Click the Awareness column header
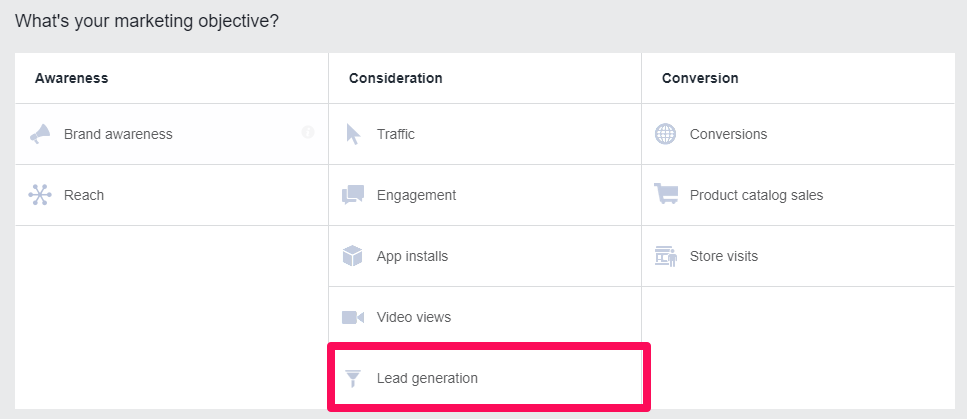The height and width of the screenshot is (419, 967). 71,78
